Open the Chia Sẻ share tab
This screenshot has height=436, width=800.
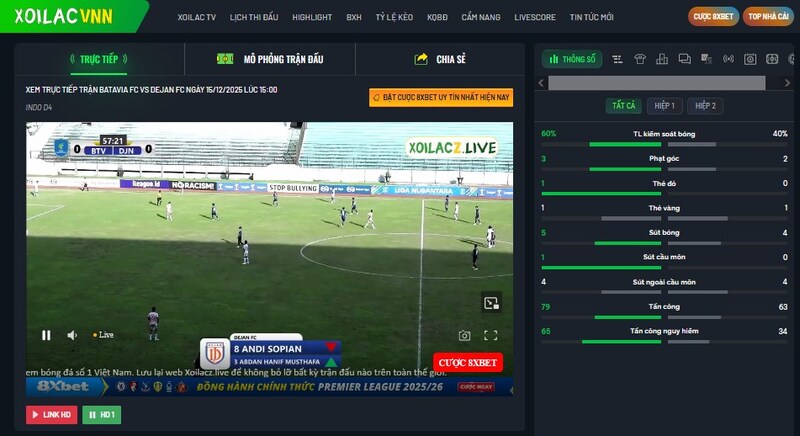coord(440,59)
